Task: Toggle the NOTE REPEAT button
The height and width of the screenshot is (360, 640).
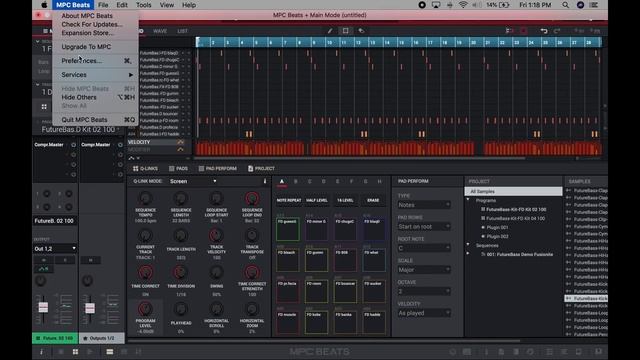Action: click(289, 200)
